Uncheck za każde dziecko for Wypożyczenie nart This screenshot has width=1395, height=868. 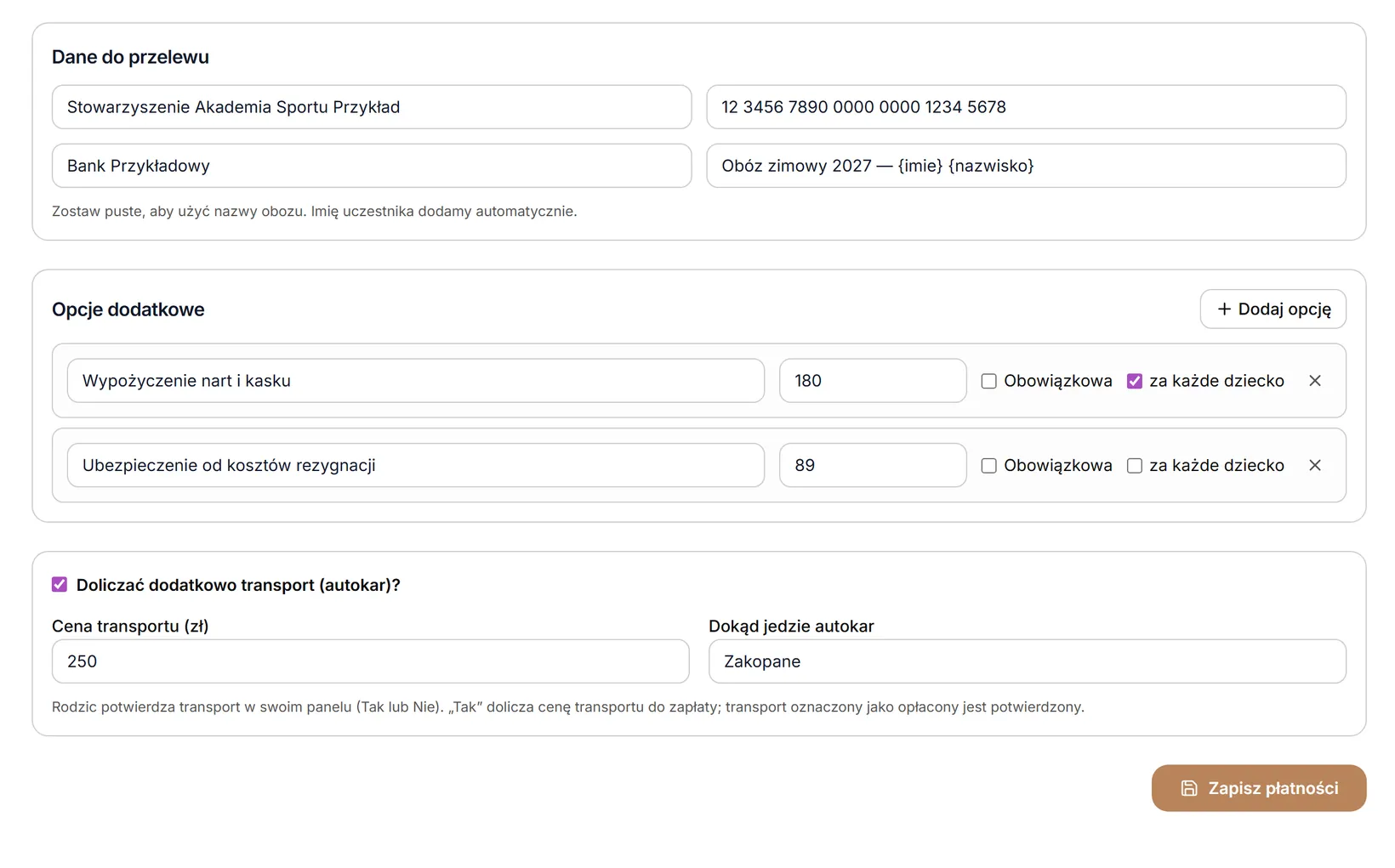1134,381
